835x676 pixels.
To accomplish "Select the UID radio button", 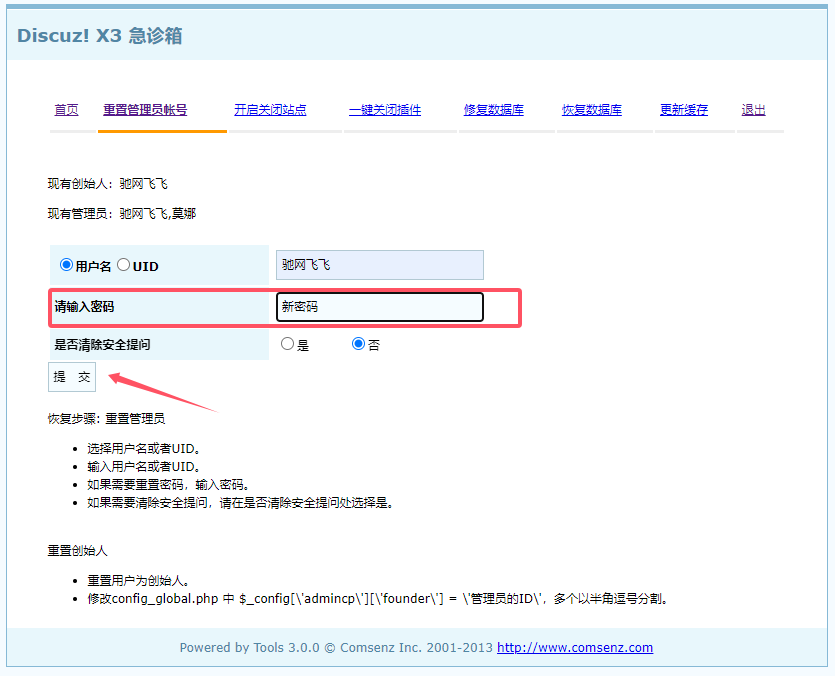I will (123, 265).
